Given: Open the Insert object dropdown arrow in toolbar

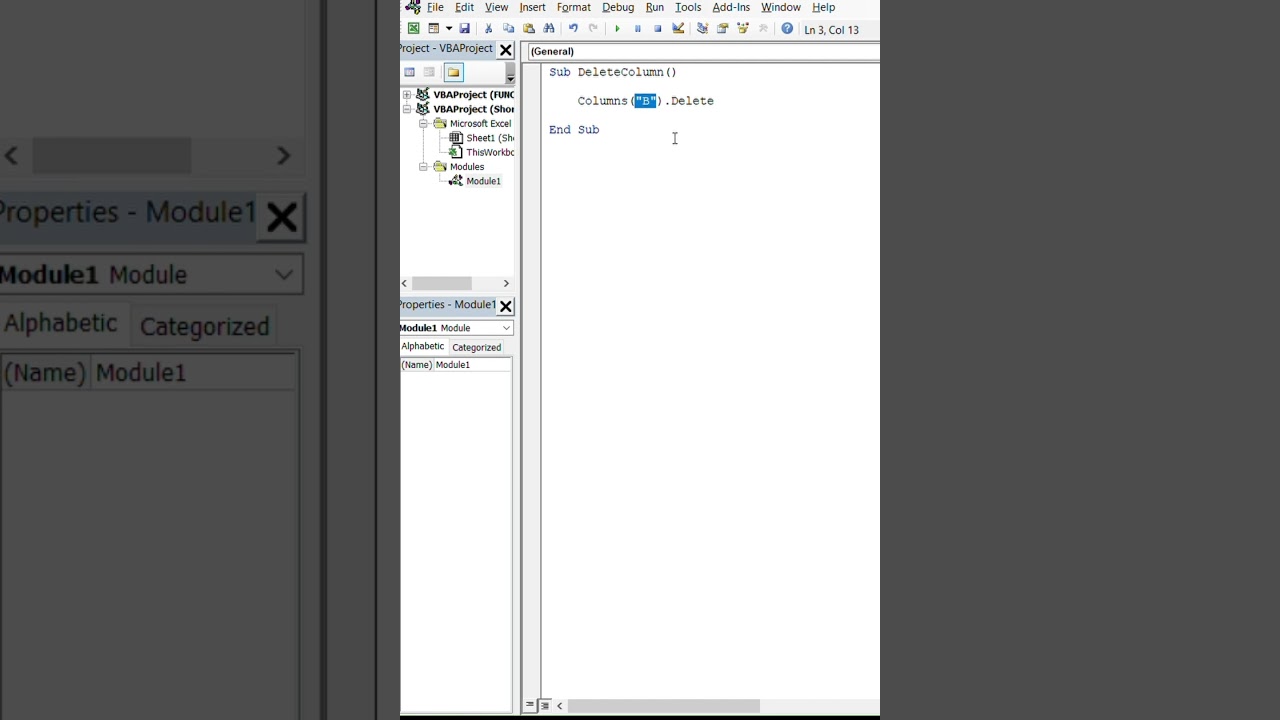Looking at the screenshot, I should click(x=448, y=29).
